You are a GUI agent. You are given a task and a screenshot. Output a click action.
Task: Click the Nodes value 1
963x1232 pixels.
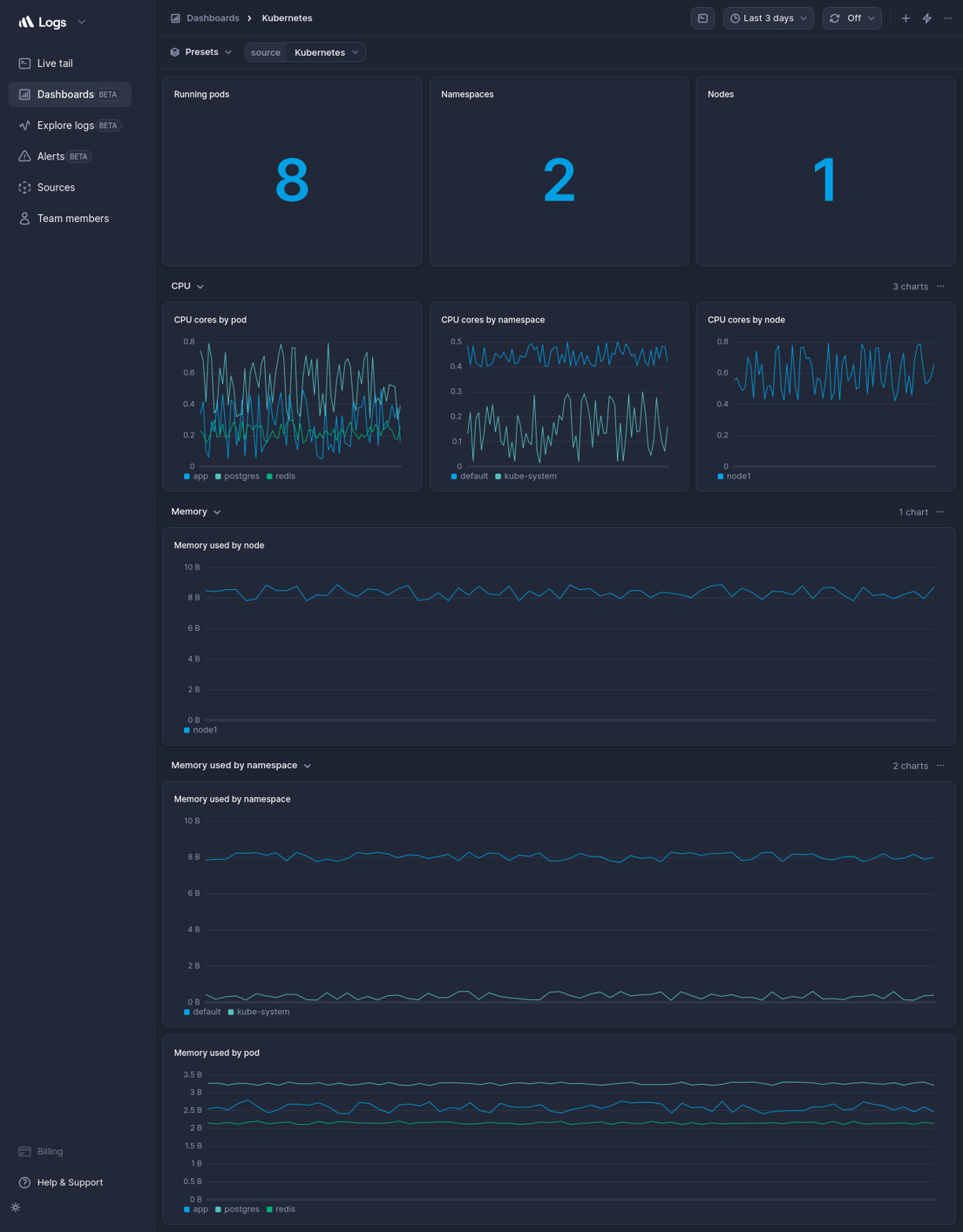coord(825,181)
